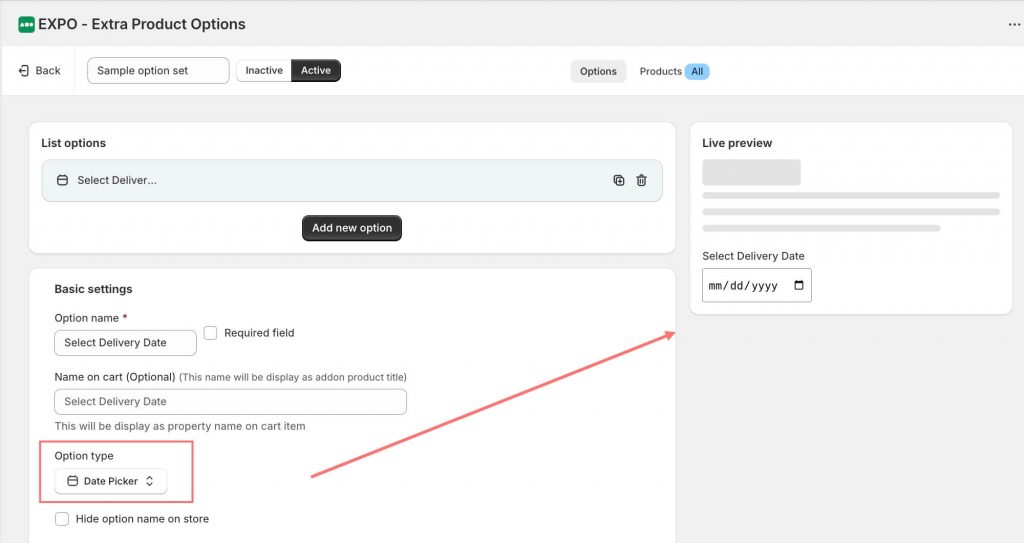
Task: Delete the Select Delivery option
Action: [642, 181]
